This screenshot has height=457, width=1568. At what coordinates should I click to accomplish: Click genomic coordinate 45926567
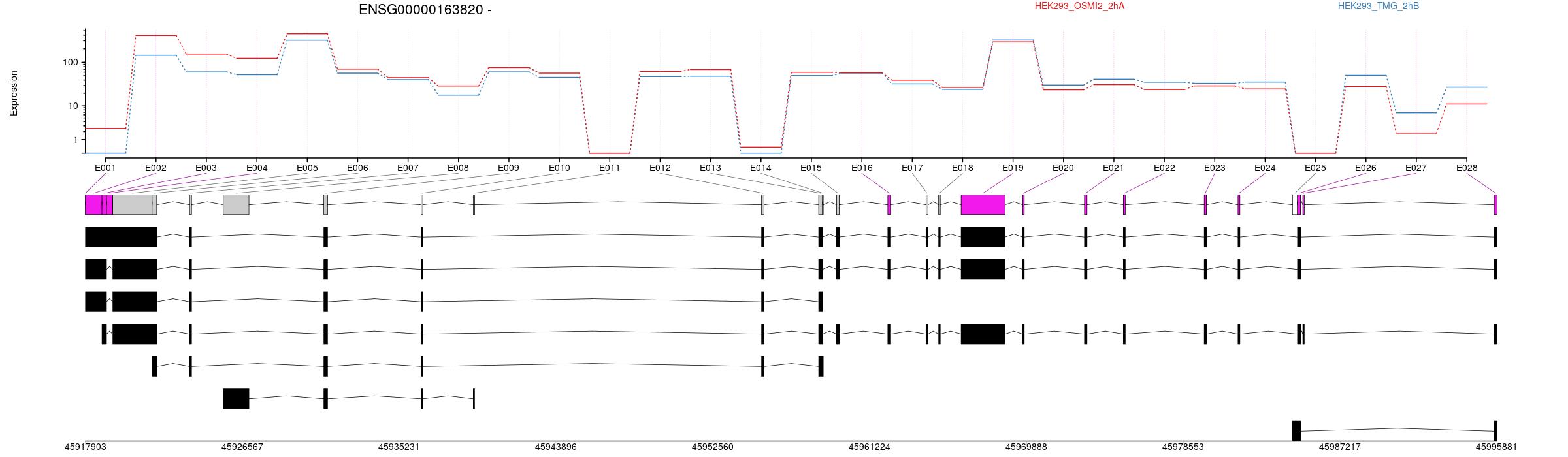(x=242, y=447)
